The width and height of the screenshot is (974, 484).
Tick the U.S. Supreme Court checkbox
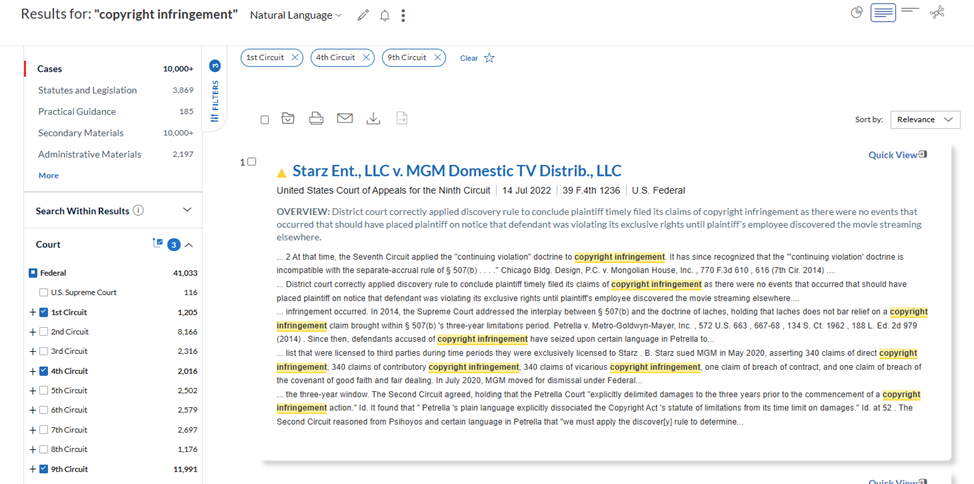(43, 293)
